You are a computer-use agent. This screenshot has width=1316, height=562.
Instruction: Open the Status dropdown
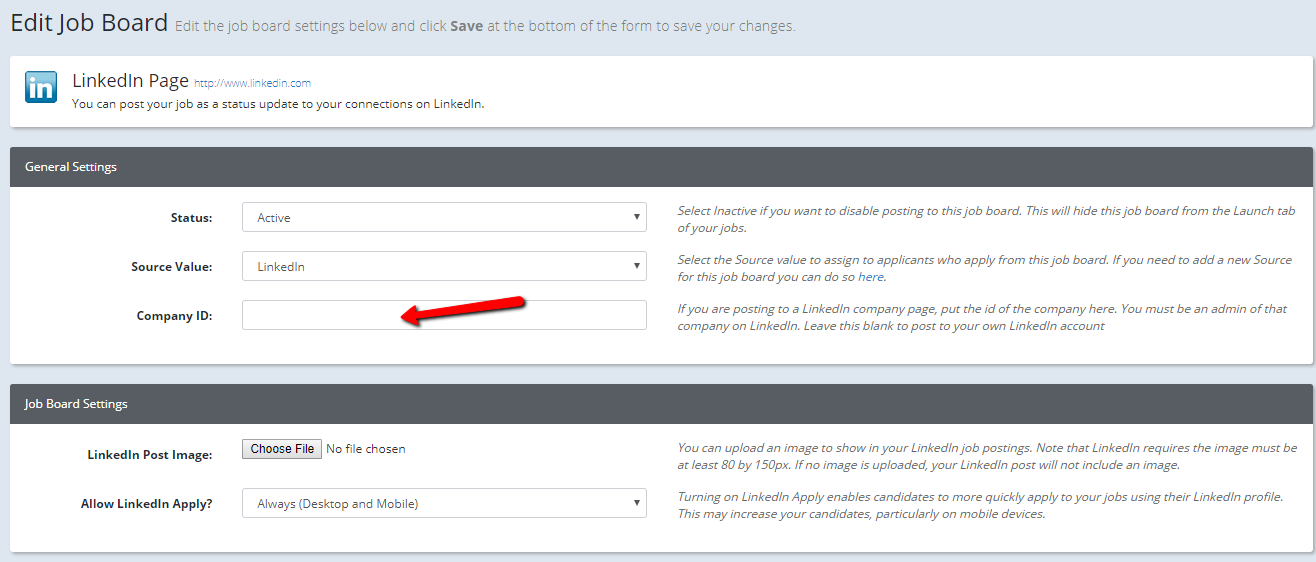point(444,217)
